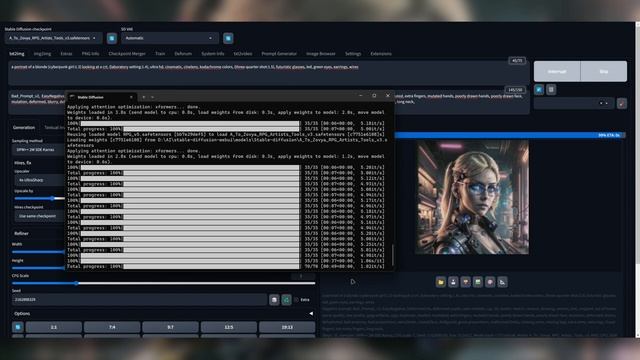Select the Generation sub-tab

24,127
